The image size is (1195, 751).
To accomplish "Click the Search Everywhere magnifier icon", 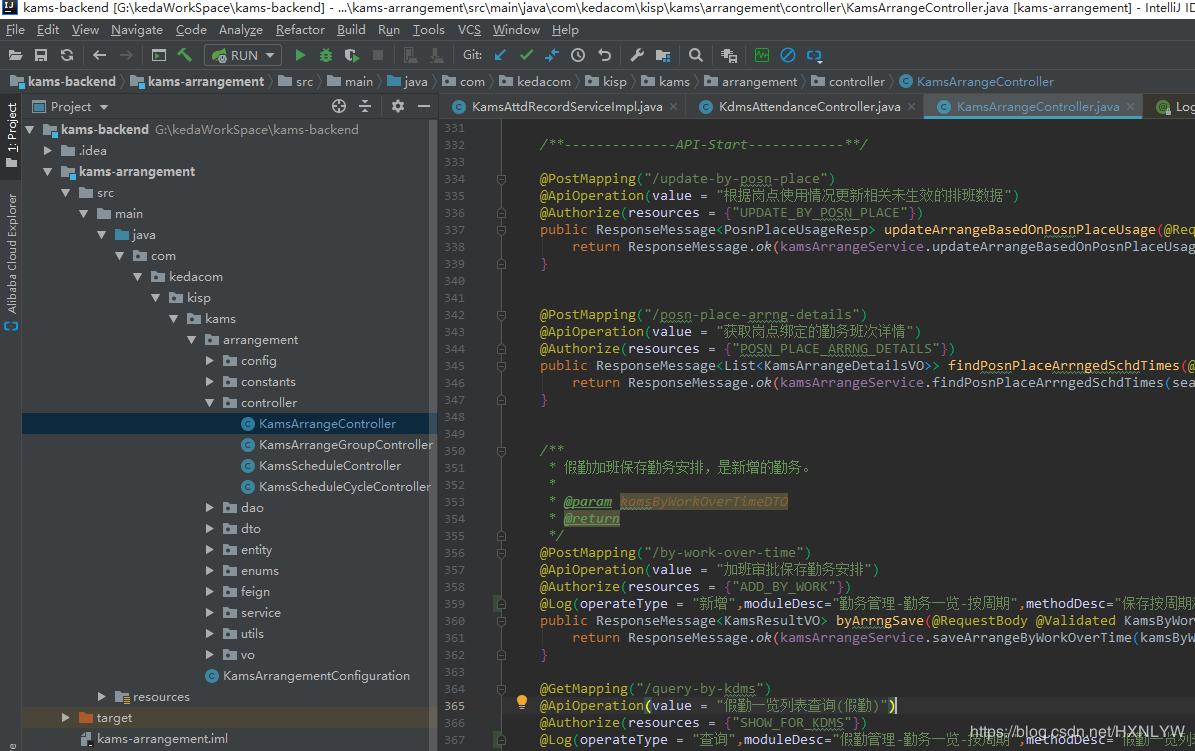I will (695, 55).
